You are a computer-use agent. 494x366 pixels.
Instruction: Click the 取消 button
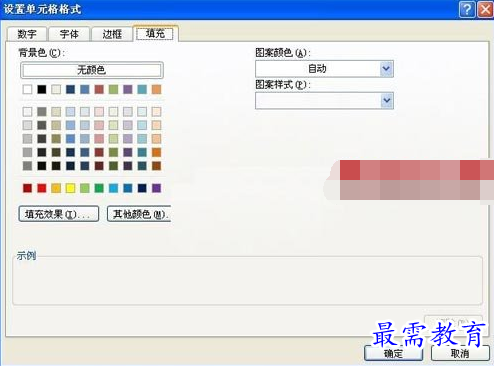[460, 353]
